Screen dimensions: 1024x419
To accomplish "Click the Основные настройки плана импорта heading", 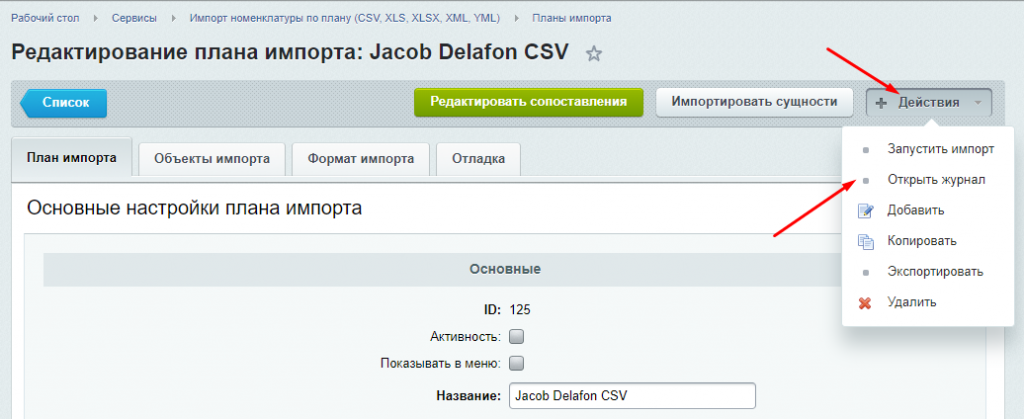I will 195,209.
